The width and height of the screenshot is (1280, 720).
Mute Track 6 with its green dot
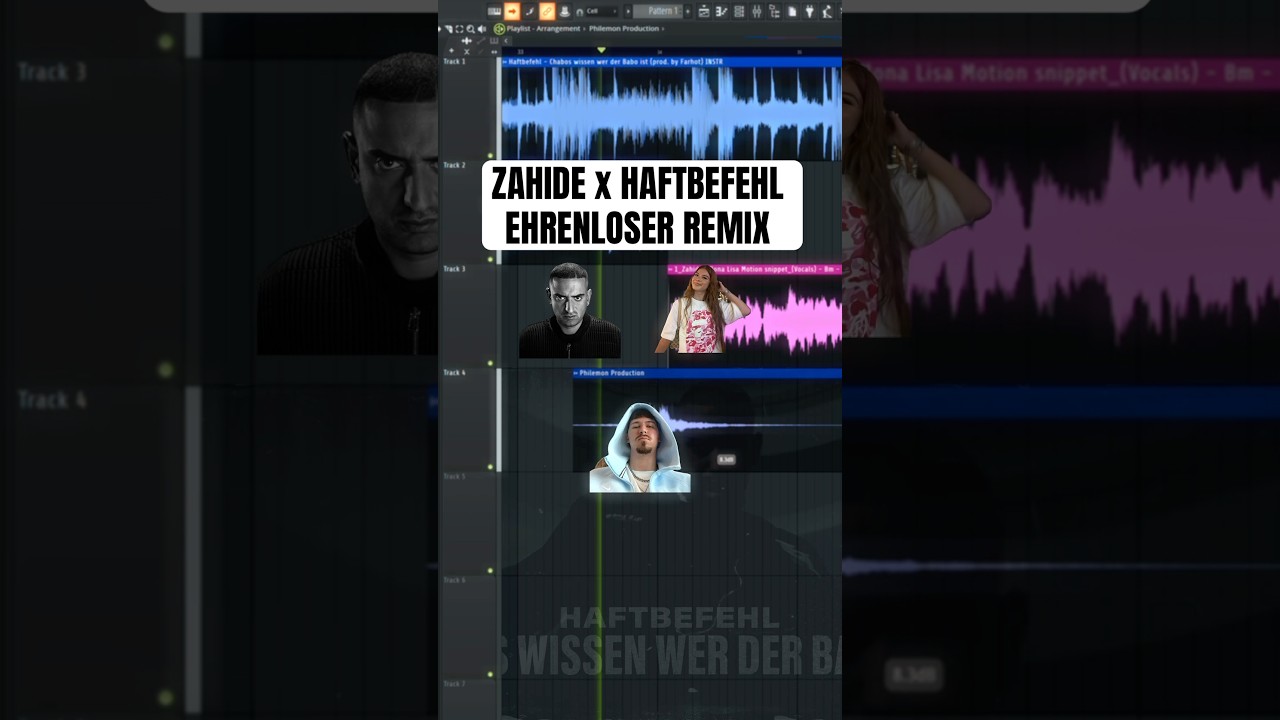coord(490,675)
